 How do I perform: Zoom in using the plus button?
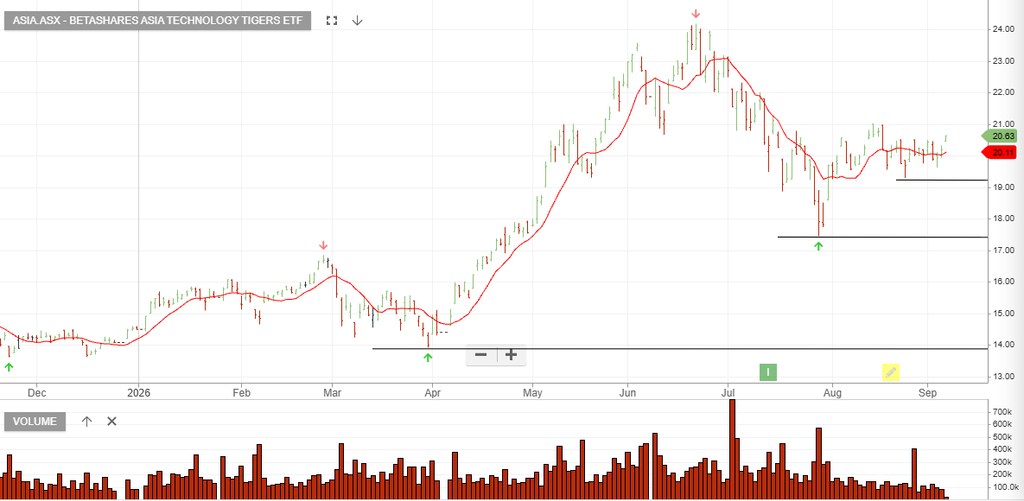pyautogui.click(x=511, y=355)
